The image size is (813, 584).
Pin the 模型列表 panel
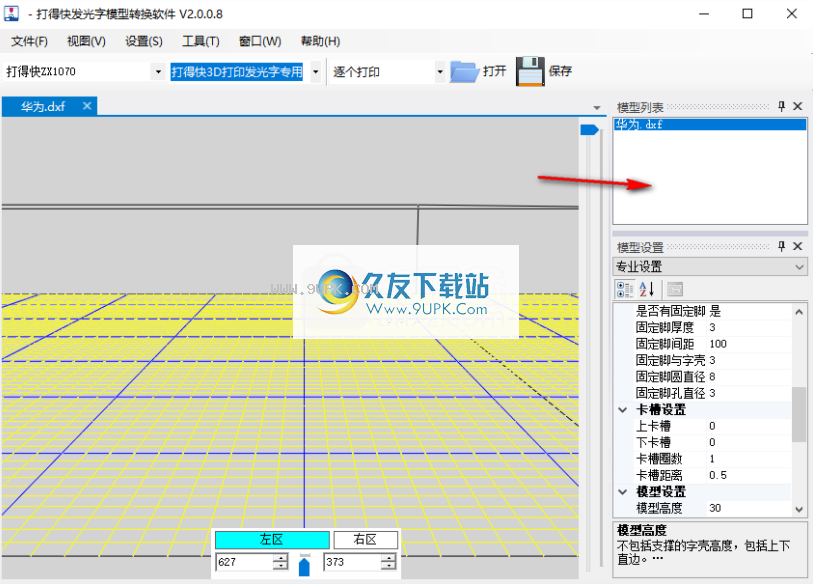click(781, 106)
